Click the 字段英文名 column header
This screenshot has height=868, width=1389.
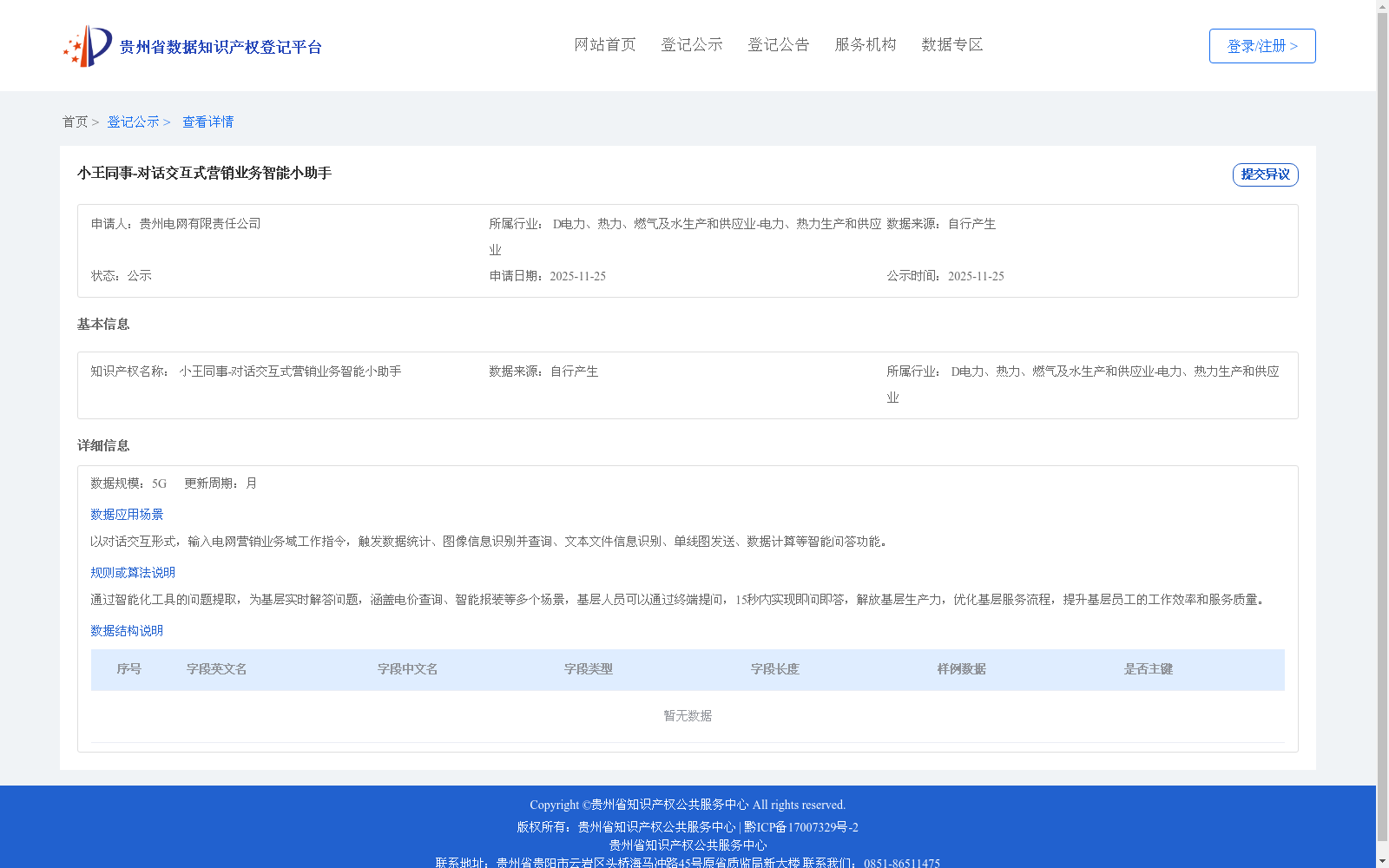coord(217,669)
